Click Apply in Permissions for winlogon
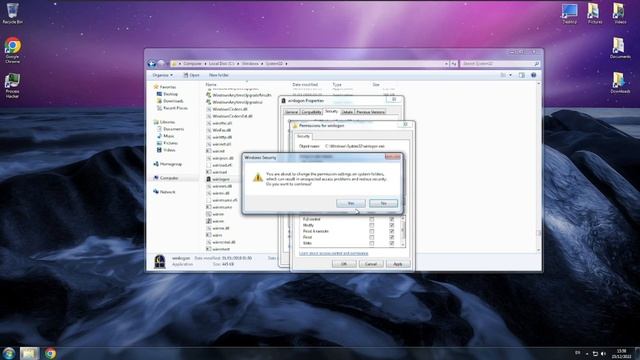The width and height of the screenshot is (640, 360). [398, 264]
